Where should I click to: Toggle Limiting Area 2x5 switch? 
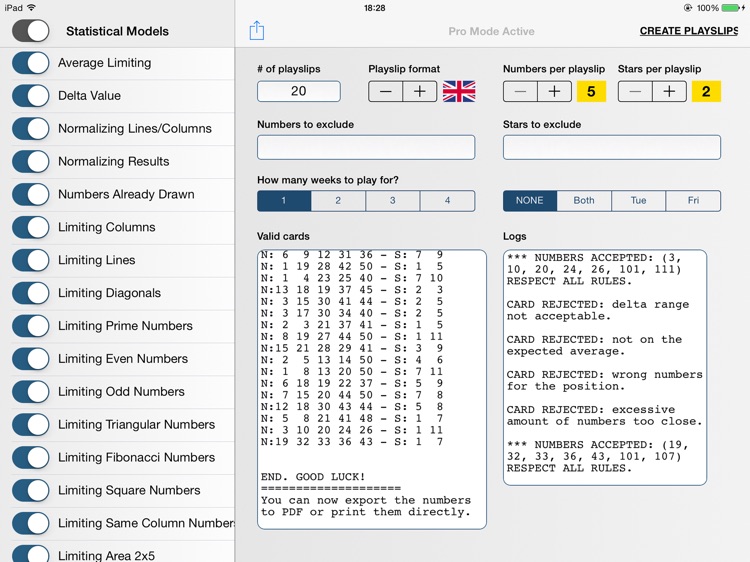[31, 554]
